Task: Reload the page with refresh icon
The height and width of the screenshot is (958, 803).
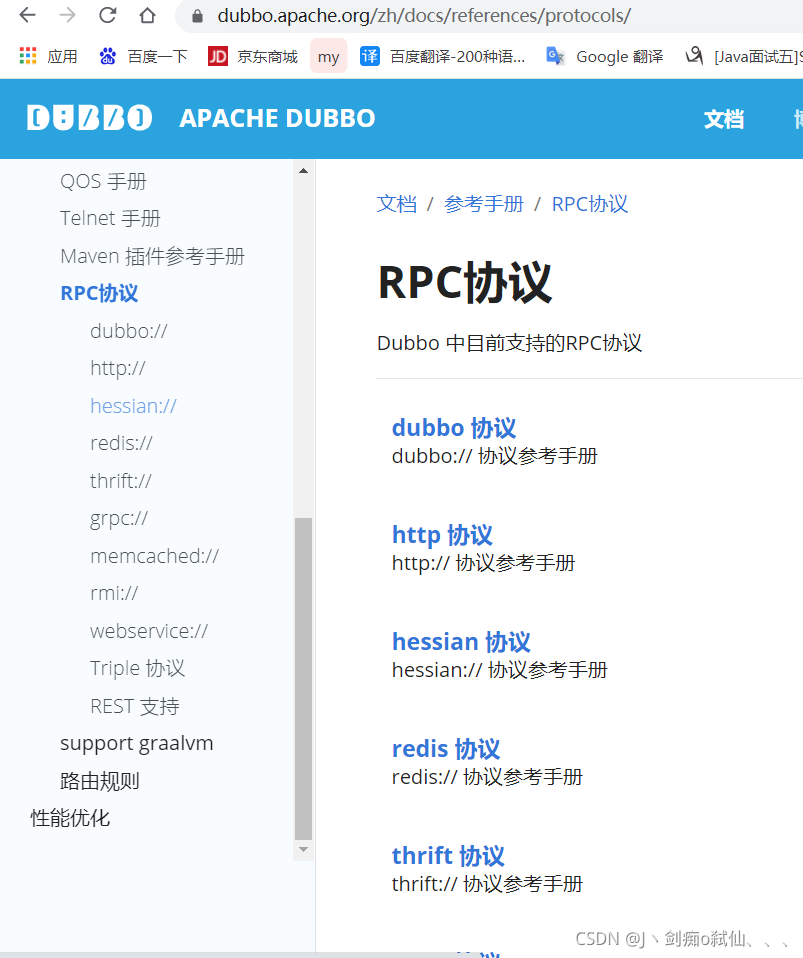Action: coord(108,15)
